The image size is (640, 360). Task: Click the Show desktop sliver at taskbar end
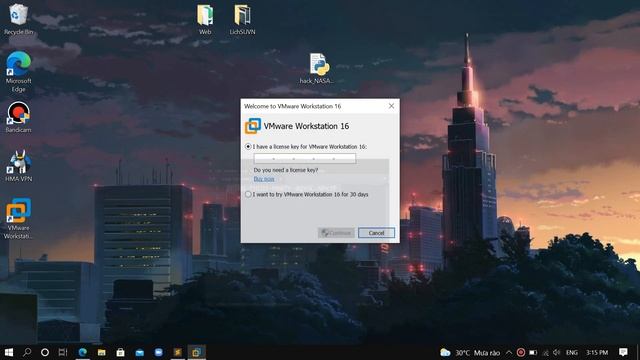638,352
